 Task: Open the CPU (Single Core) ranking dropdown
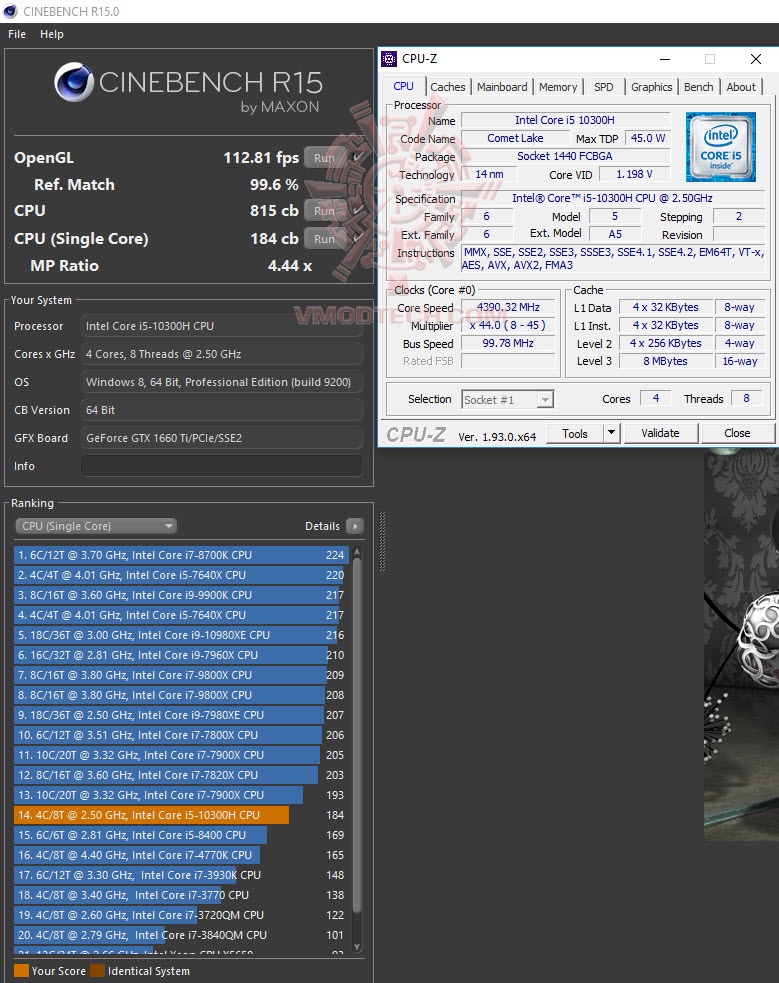pyautogui.click(x=96, y=526)
